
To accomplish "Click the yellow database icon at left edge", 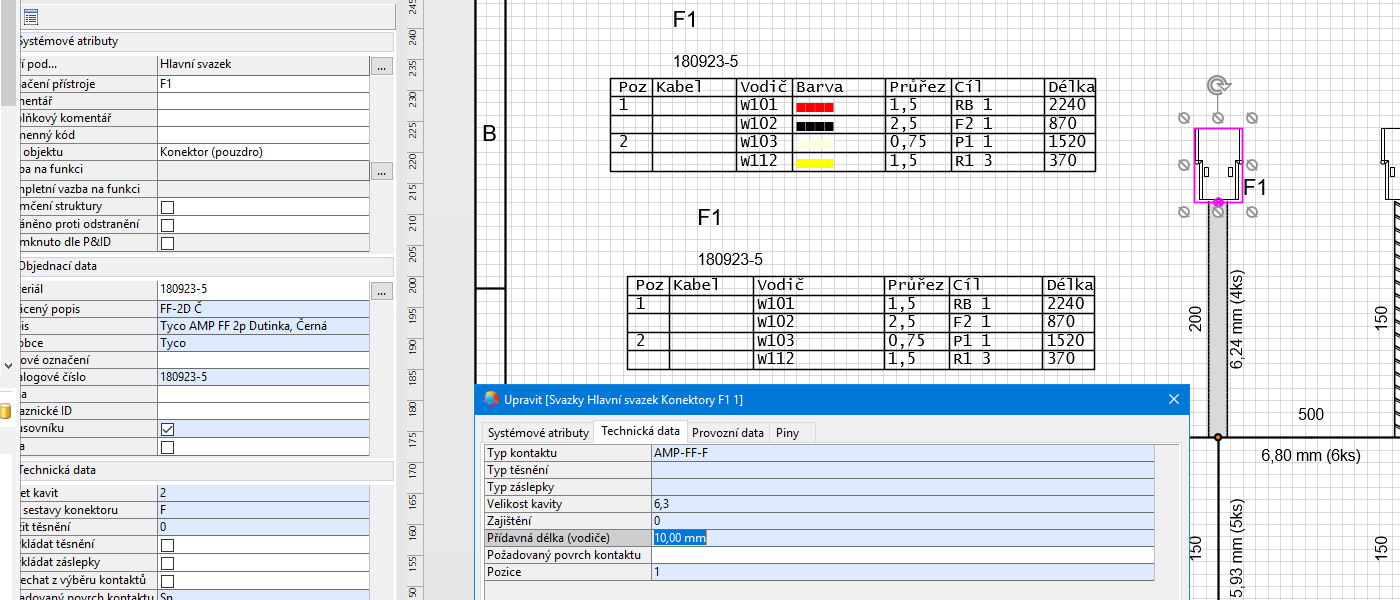I will click(4, 411).
